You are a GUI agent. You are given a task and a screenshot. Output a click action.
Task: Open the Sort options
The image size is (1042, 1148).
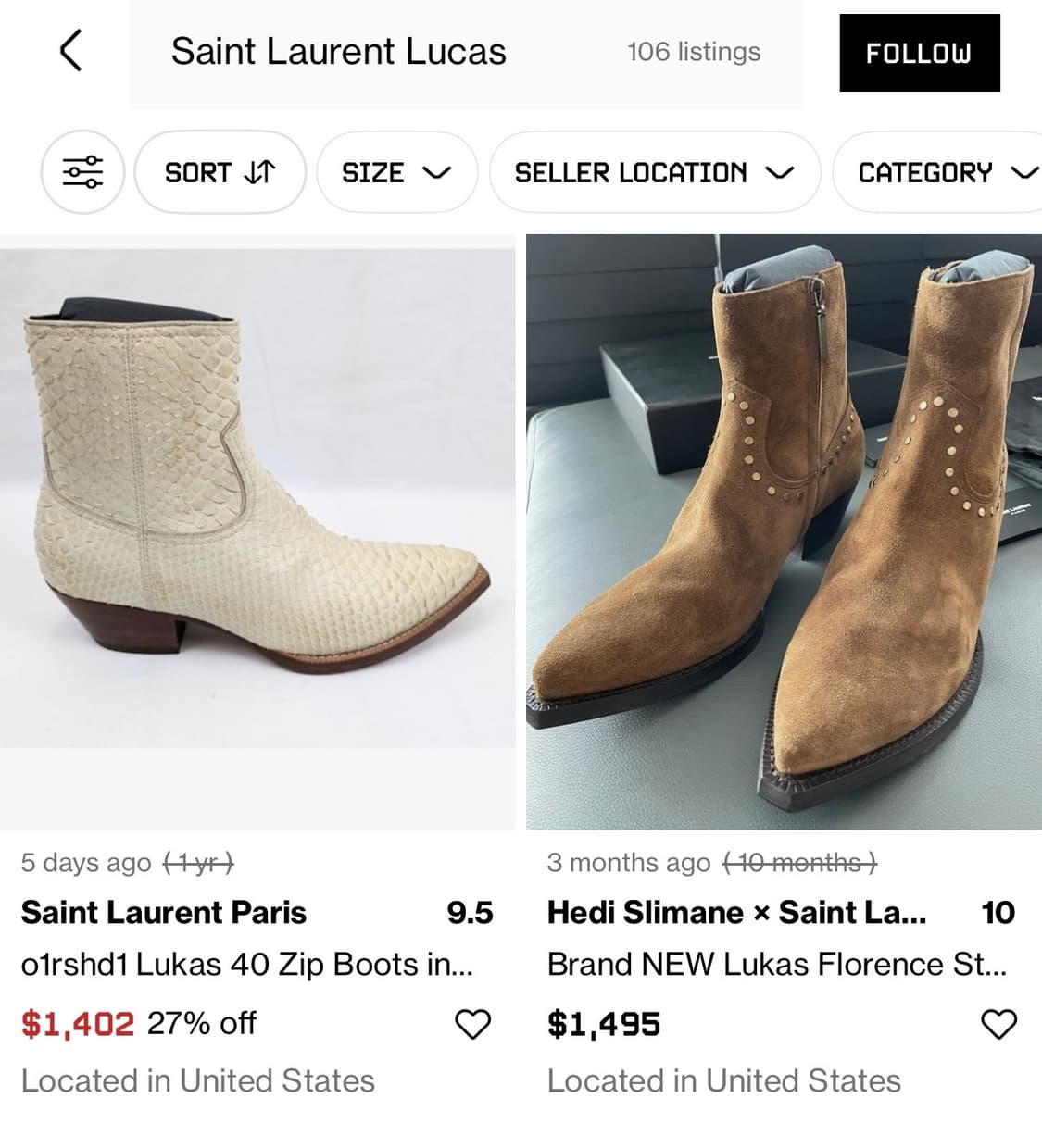point(220,172)
